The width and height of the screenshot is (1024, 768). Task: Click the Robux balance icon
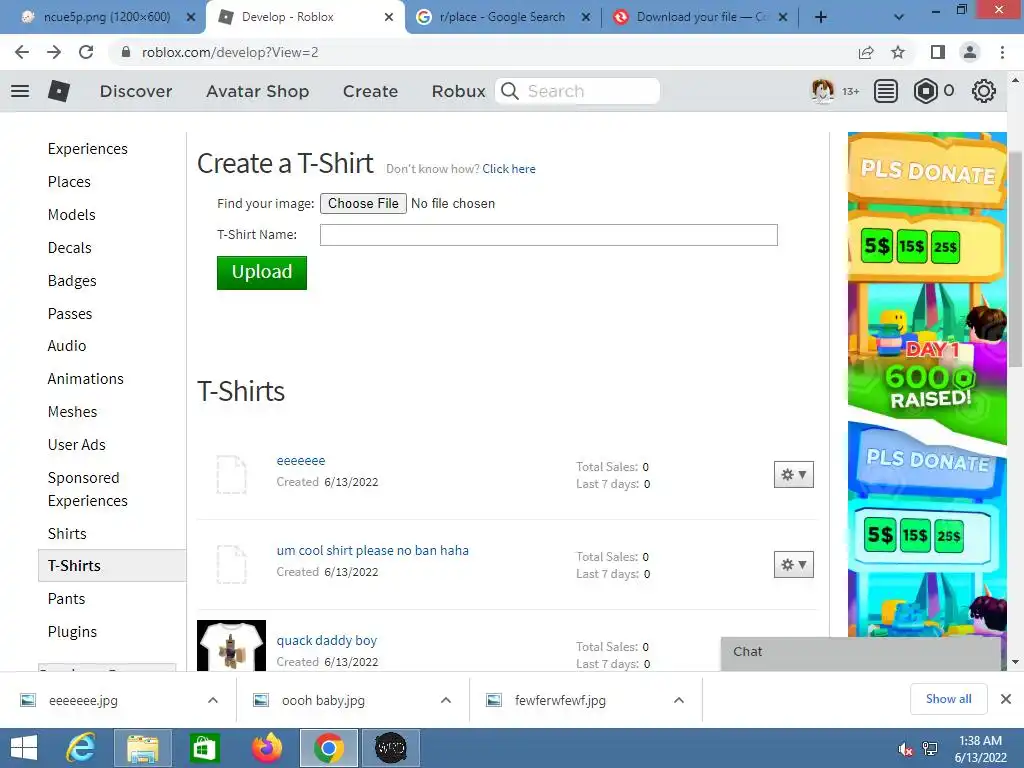pyautogui.click(x=925, y=91)
